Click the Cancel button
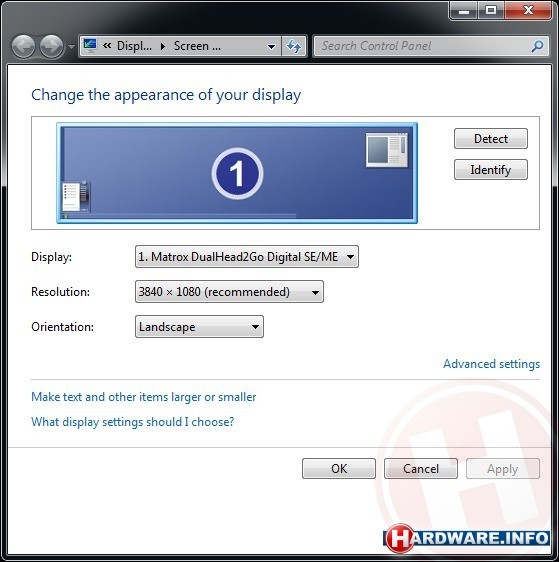This screenshot has height=562, width=559. (x=421, y=468)
